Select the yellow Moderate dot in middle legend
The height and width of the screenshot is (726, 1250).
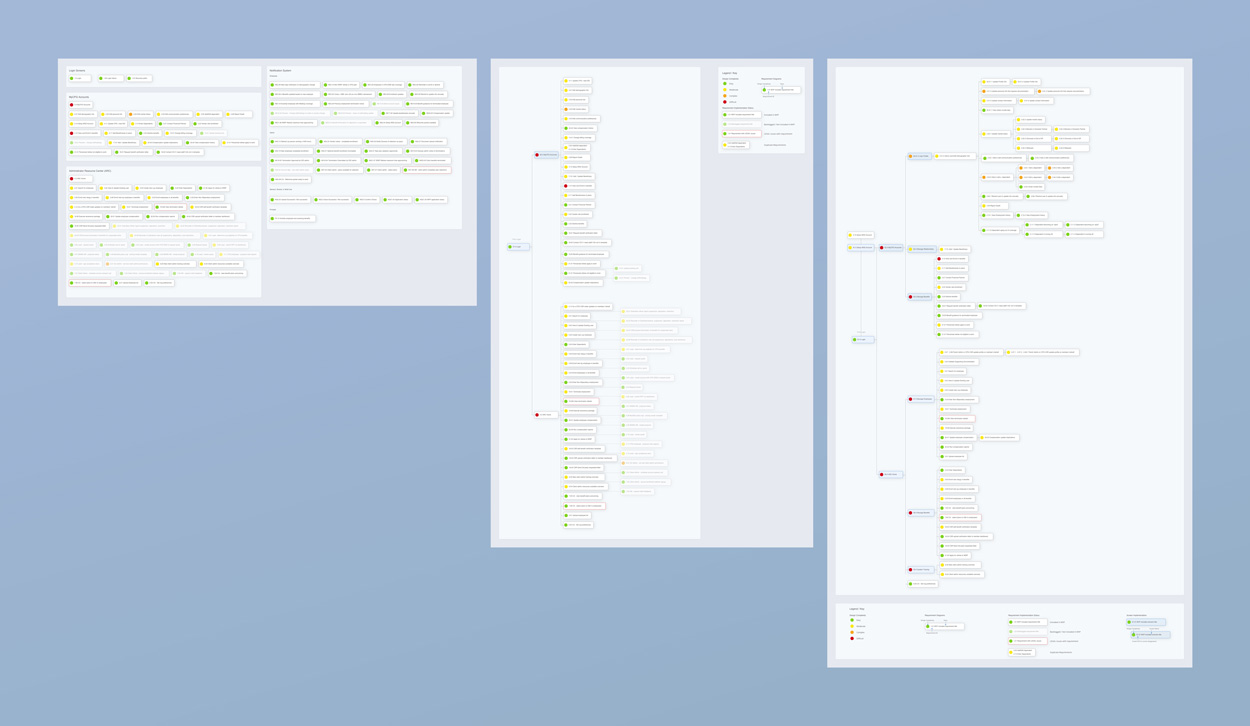725,90
